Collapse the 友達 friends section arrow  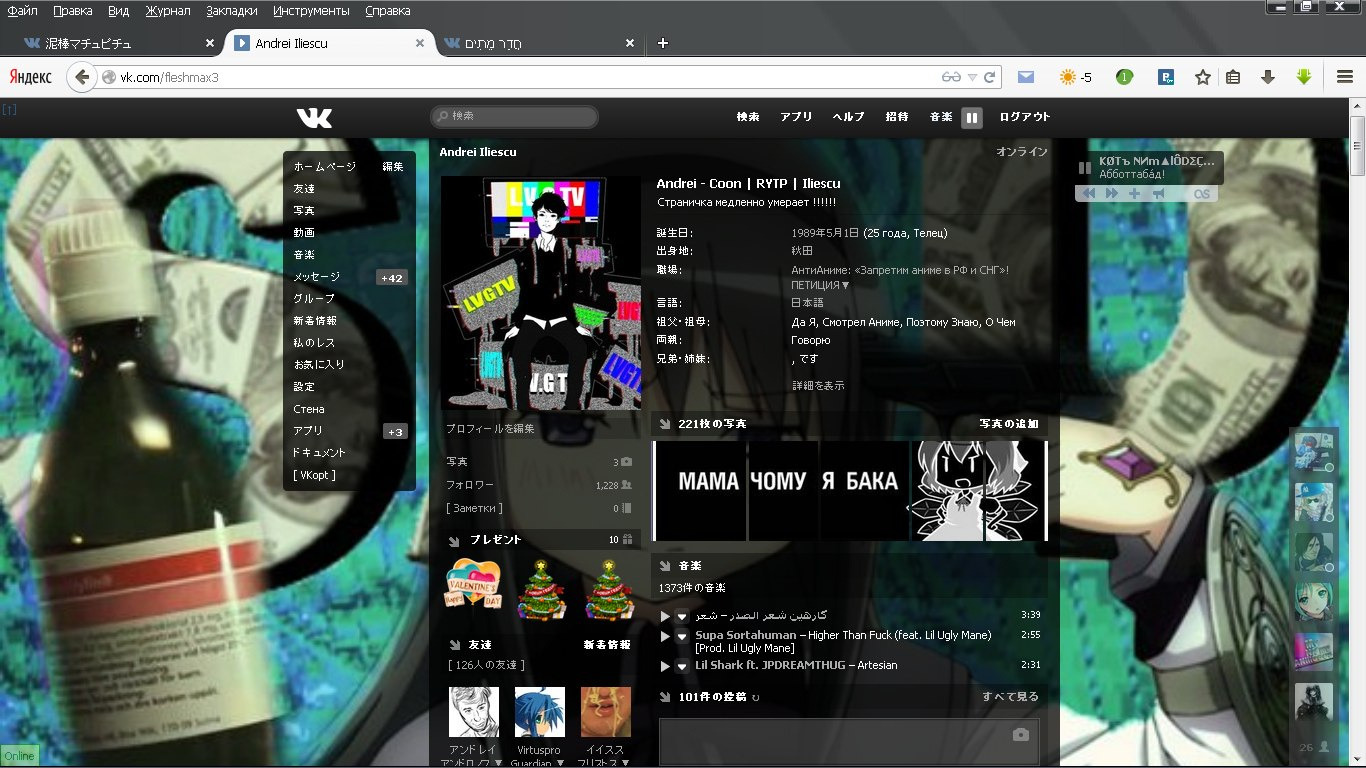tap(455, 645)
